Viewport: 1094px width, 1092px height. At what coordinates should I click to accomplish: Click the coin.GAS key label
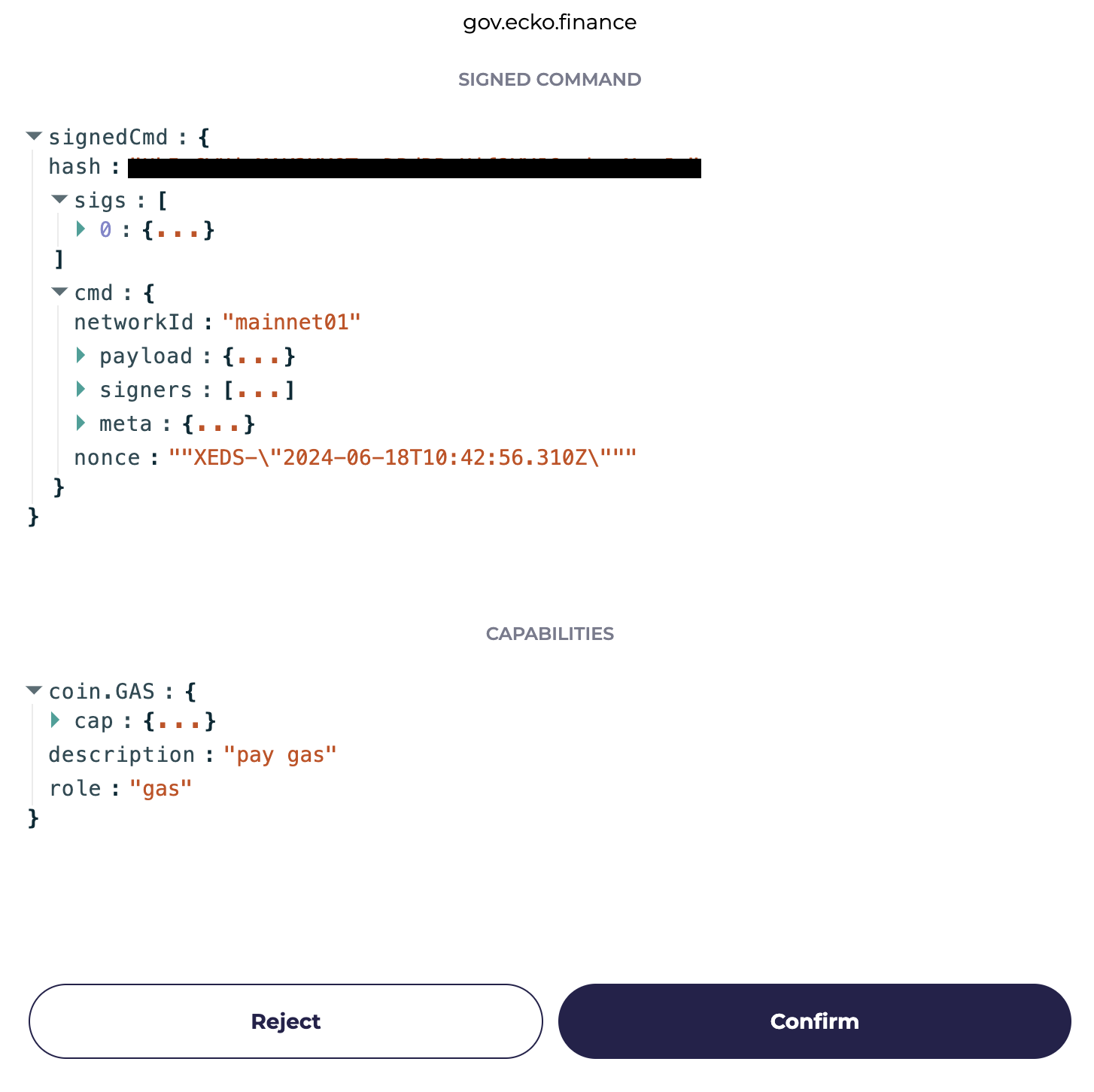(x=102, y=692)
